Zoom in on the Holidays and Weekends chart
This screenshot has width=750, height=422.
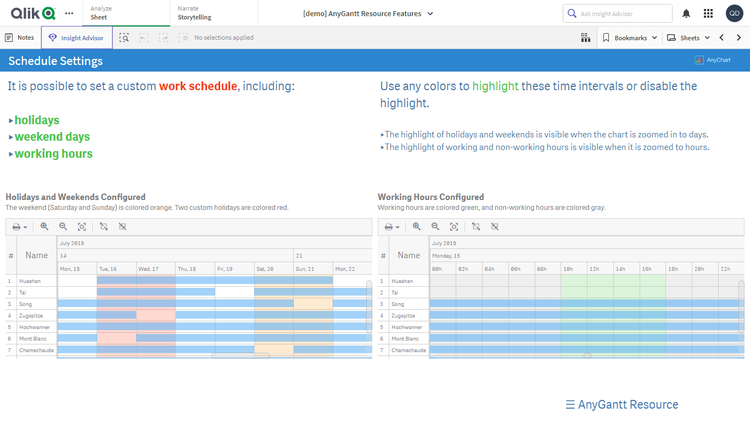pos(44,227)
